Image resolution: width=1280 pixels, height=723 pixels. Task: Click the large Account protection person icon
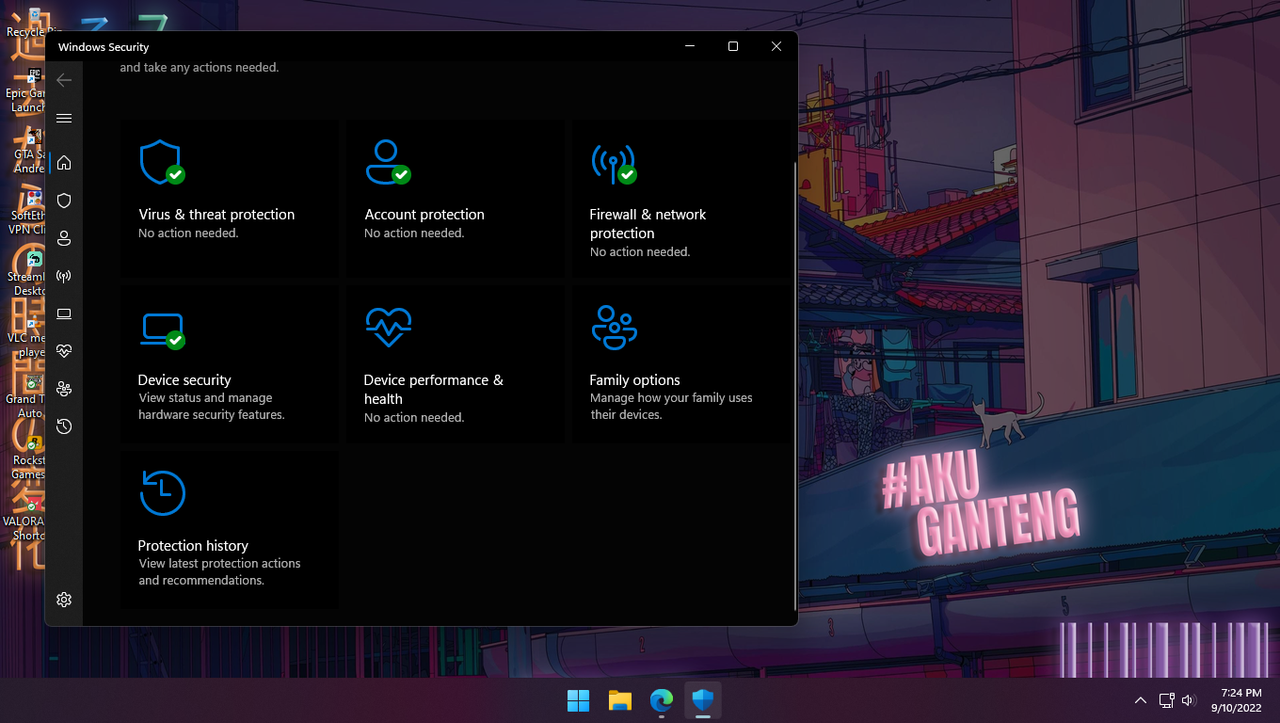pos(387,162)
